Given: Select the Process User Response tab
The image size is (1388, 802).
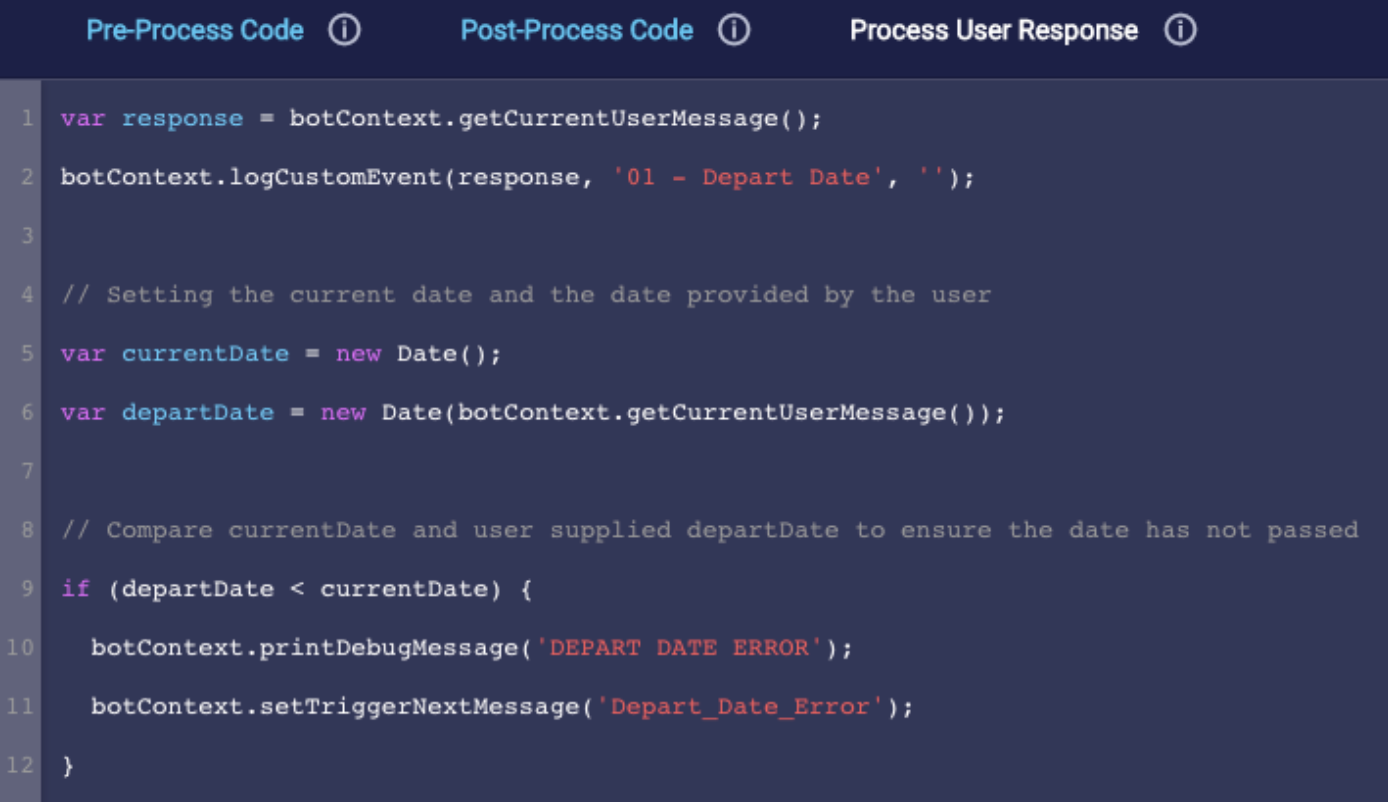Looking at the screenshot, I should click(994, 30).
